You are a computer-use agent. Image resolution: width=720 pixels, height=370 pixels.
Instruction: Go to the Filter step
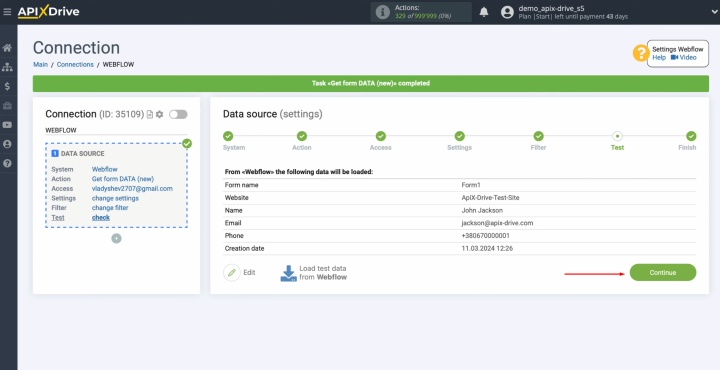539,136
